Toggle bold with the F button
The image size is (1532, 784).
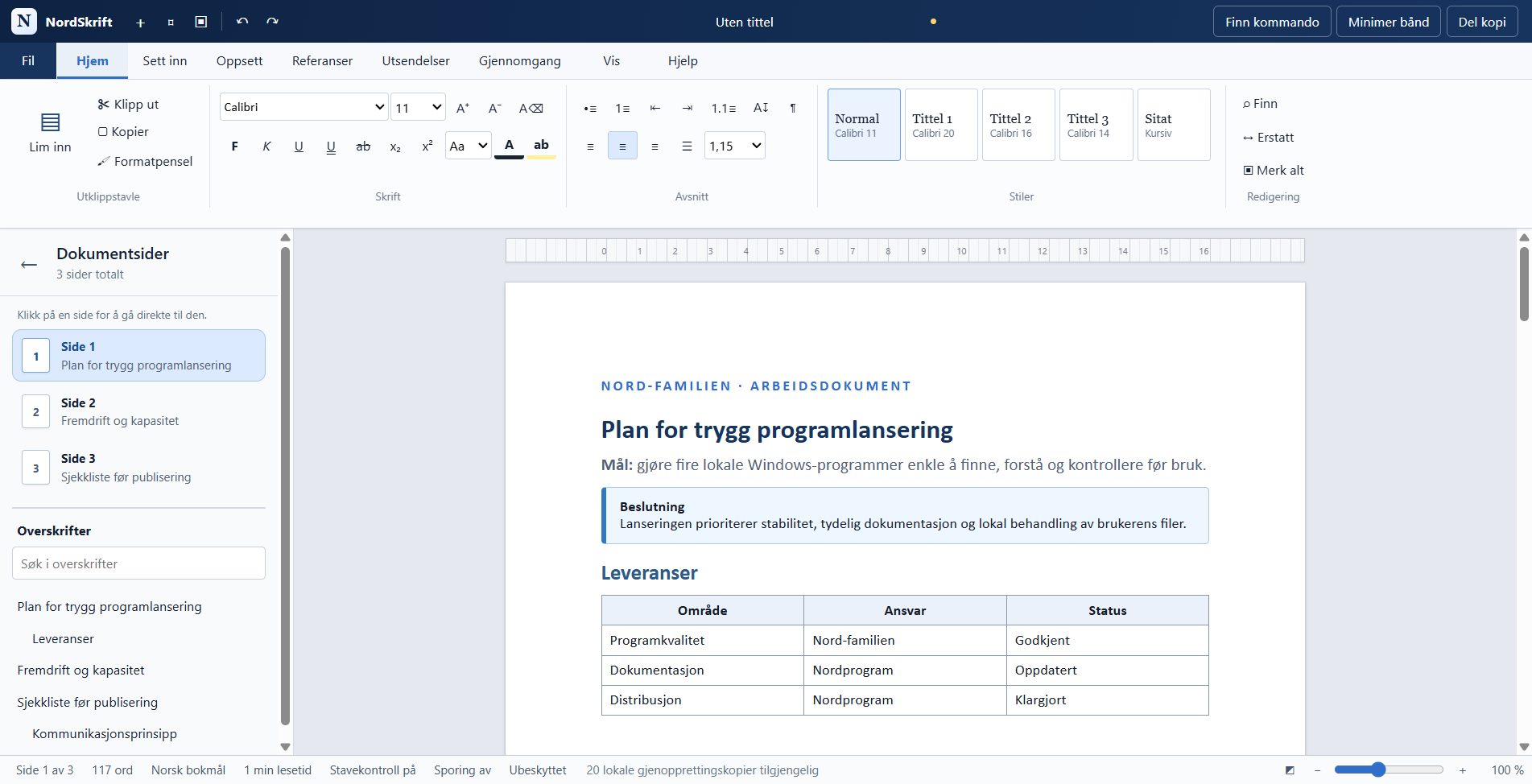tap(234, 146)
